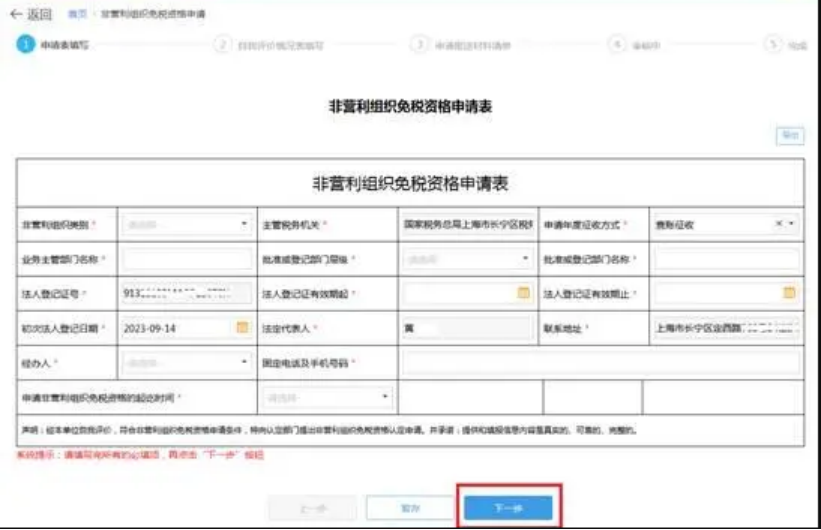Viewport: 821px width, 530px height.
Task: Click the 法人登记证号 field starting with 913
Action: (187, 294)
